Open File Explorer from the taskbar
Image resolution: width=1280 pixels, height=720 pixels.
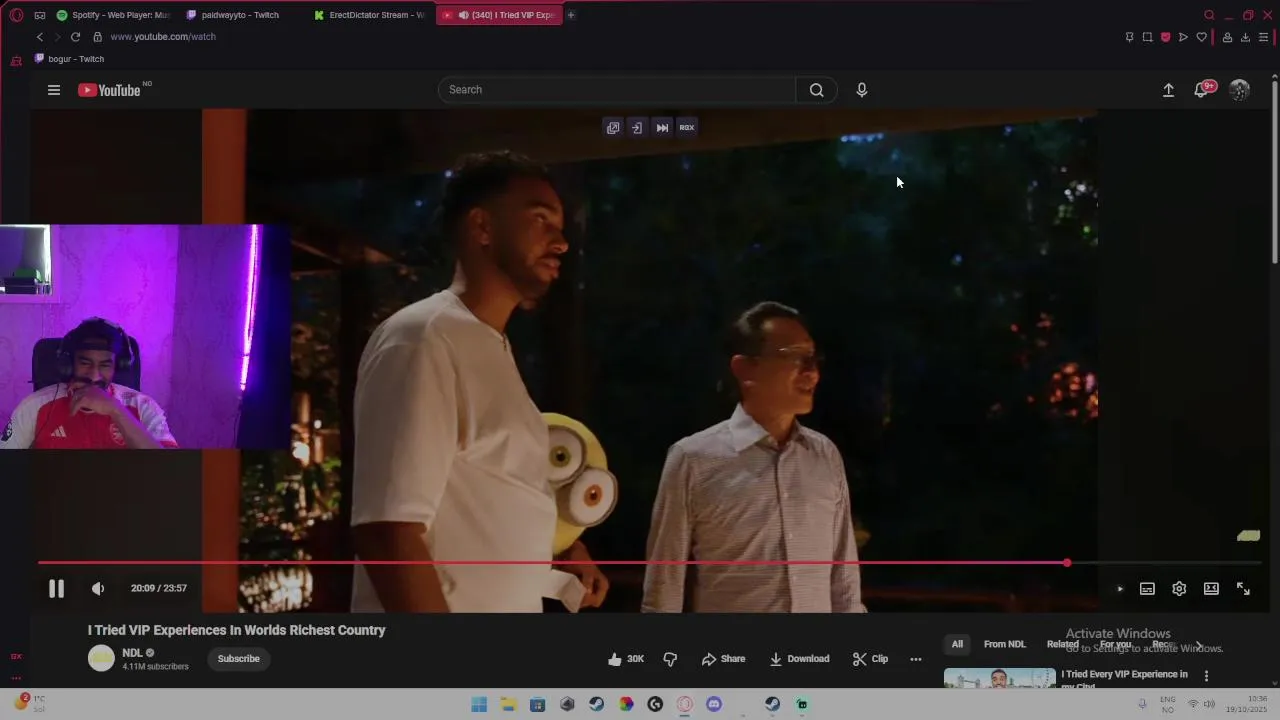508,704
